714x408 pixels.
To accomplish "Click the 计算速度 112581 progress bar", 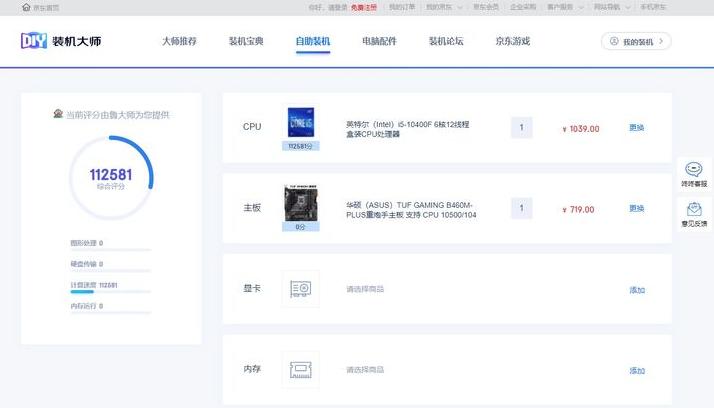I will point(111,291).
